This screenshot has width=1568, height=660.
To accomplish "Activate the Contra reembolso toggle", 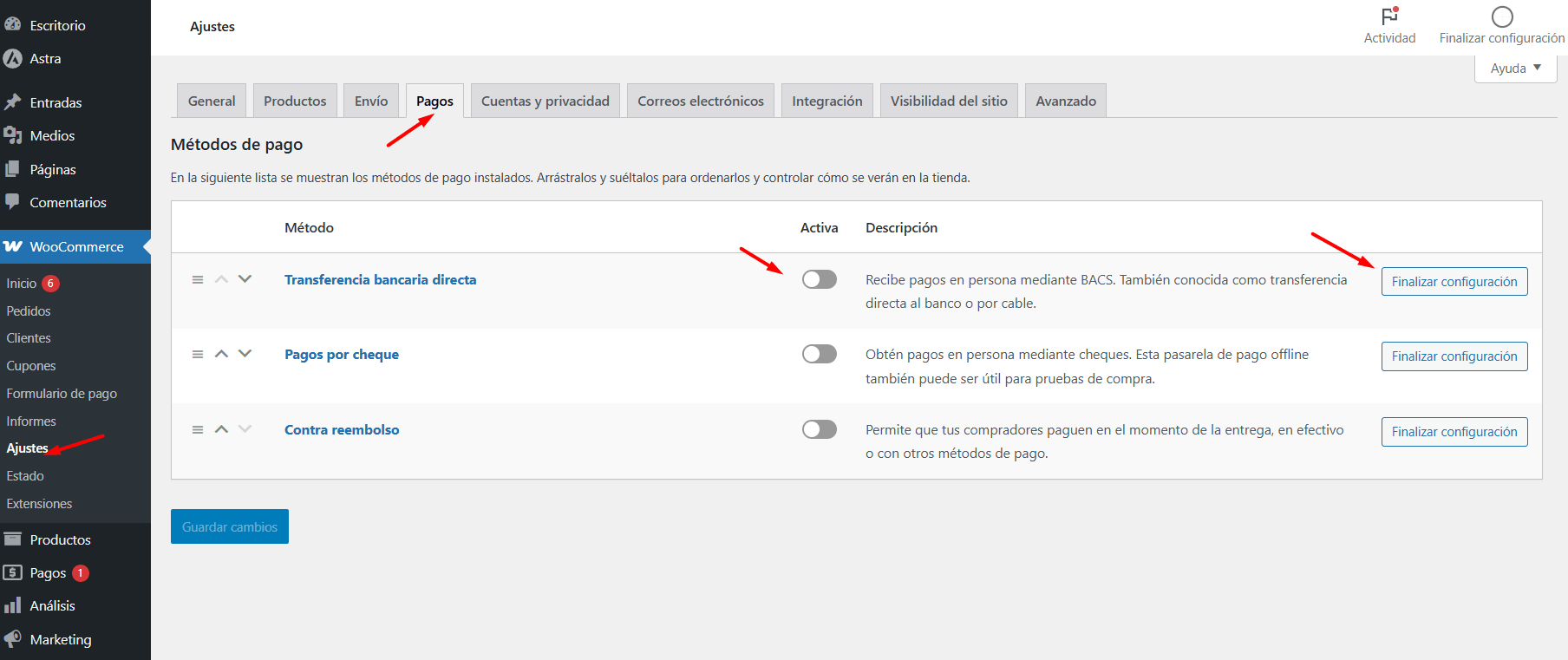I will tap(819, 429).
